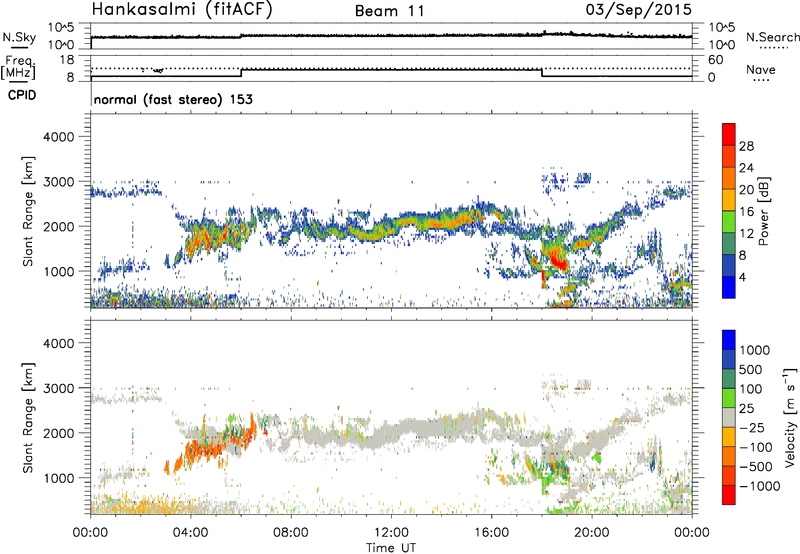800x554 pixels.
Task: Click the 'Freq. [MHz]' axis label
Action: coord(18,67)
